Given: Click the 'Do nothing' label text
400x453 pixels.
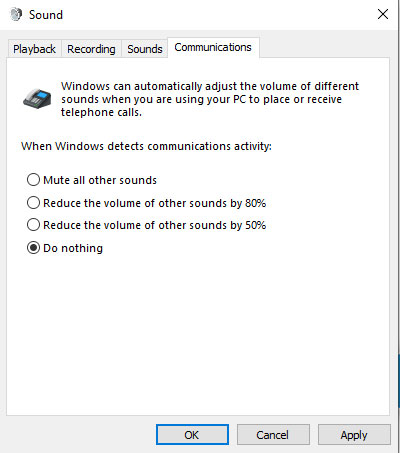Looking at the screenshot, I should click(73, 248).
